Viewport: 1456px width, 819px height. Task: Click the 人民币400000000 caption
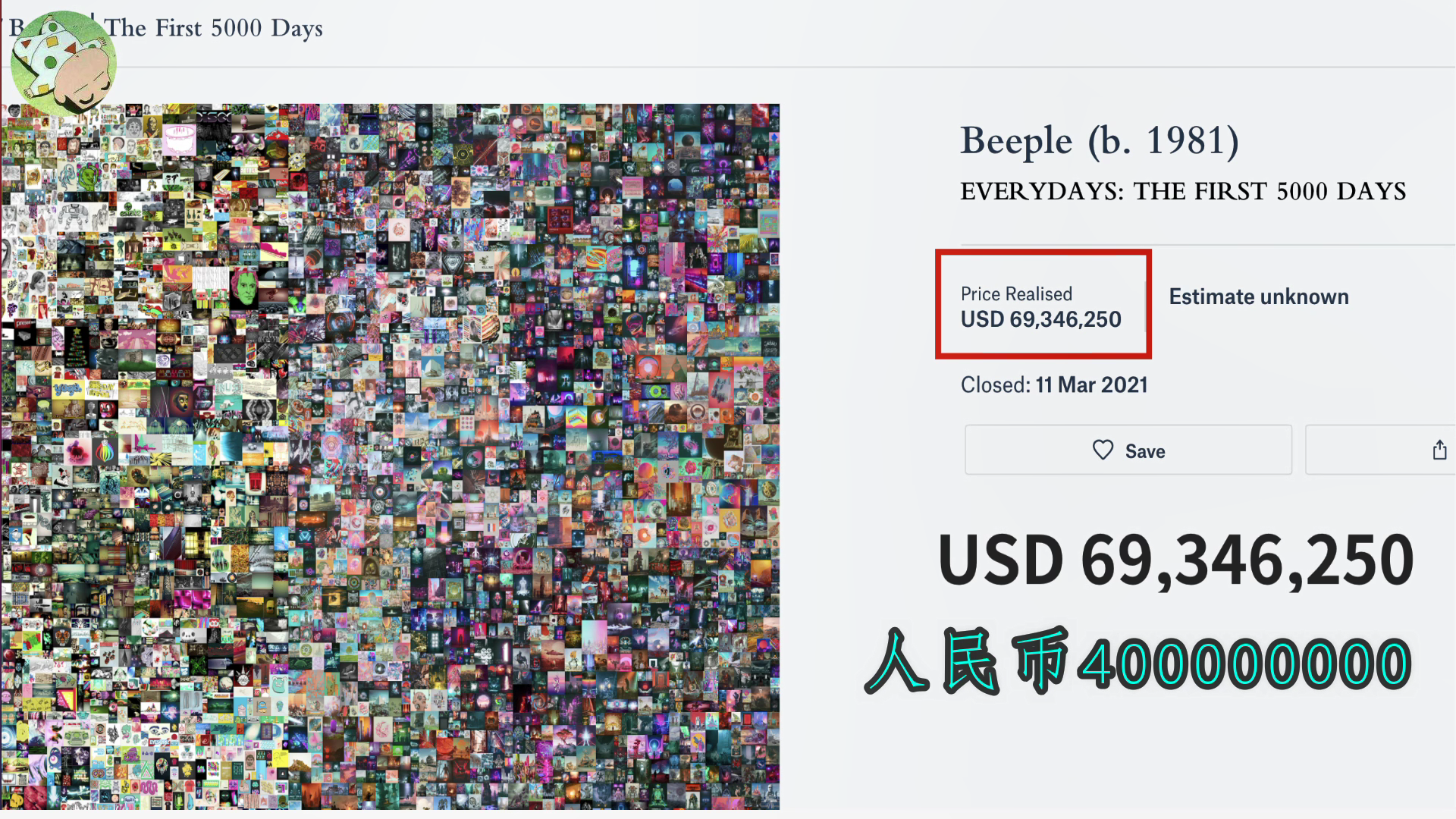1137,662
